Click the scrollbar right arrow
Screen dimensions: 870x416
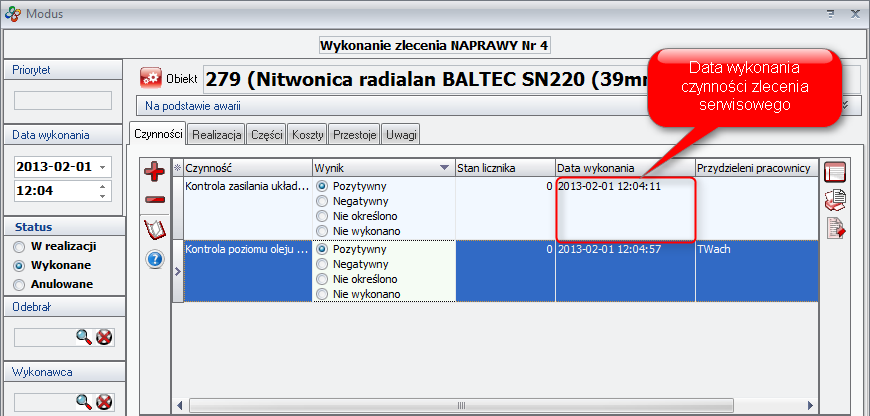pyautogui.click(x=810, y=405)
